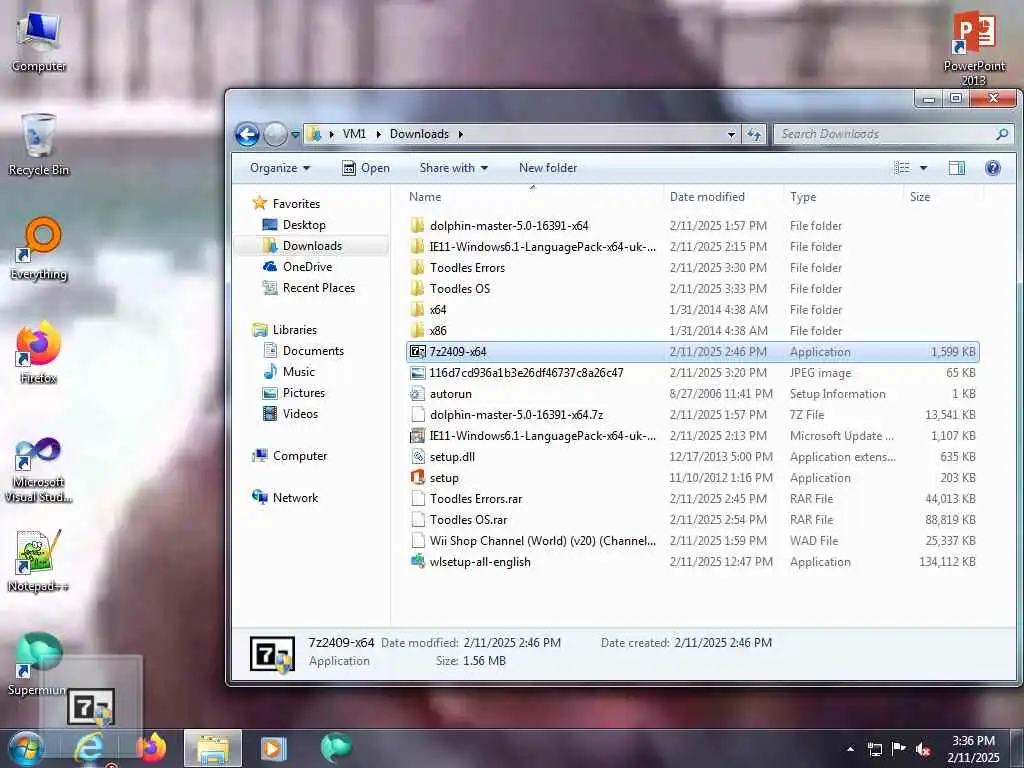This screenshot has height=768, width=1024.
Task: Open the Computer desktop icon
Action: click(x=38, y=41)
